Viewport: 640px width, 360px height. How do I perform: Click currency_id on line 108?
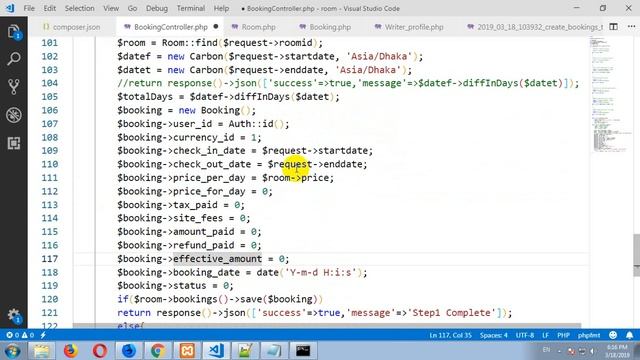click(204, 137)
